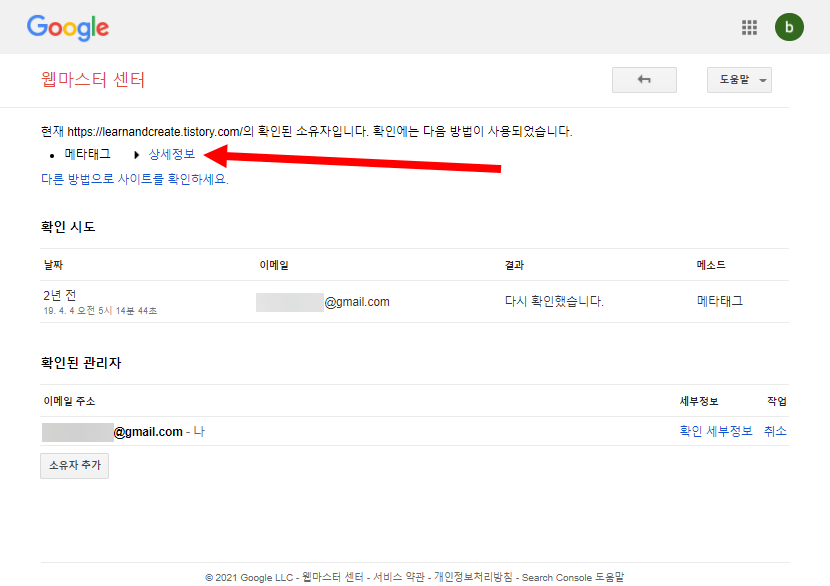
Task: Open footer 웹마스터 센터 link
Action: tap(332, 577)
